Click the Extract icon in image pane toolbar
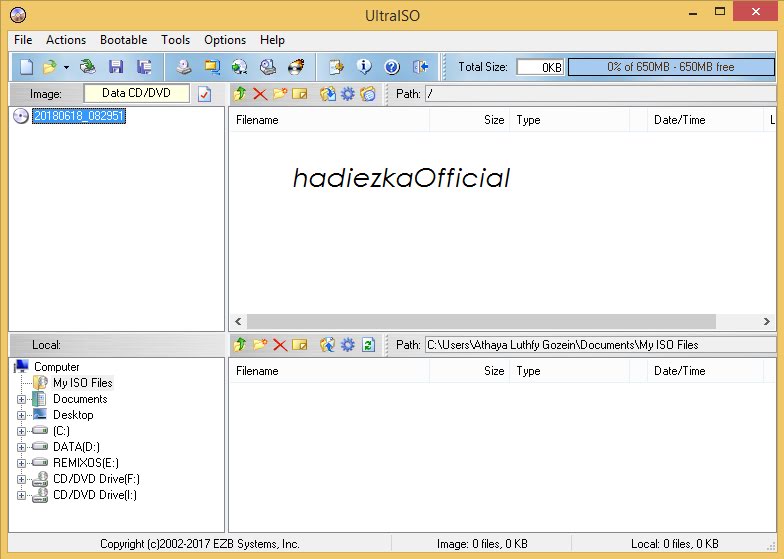The width and height of the screenshot is (784, 559). pyautogui.click(x=328, y=94)
